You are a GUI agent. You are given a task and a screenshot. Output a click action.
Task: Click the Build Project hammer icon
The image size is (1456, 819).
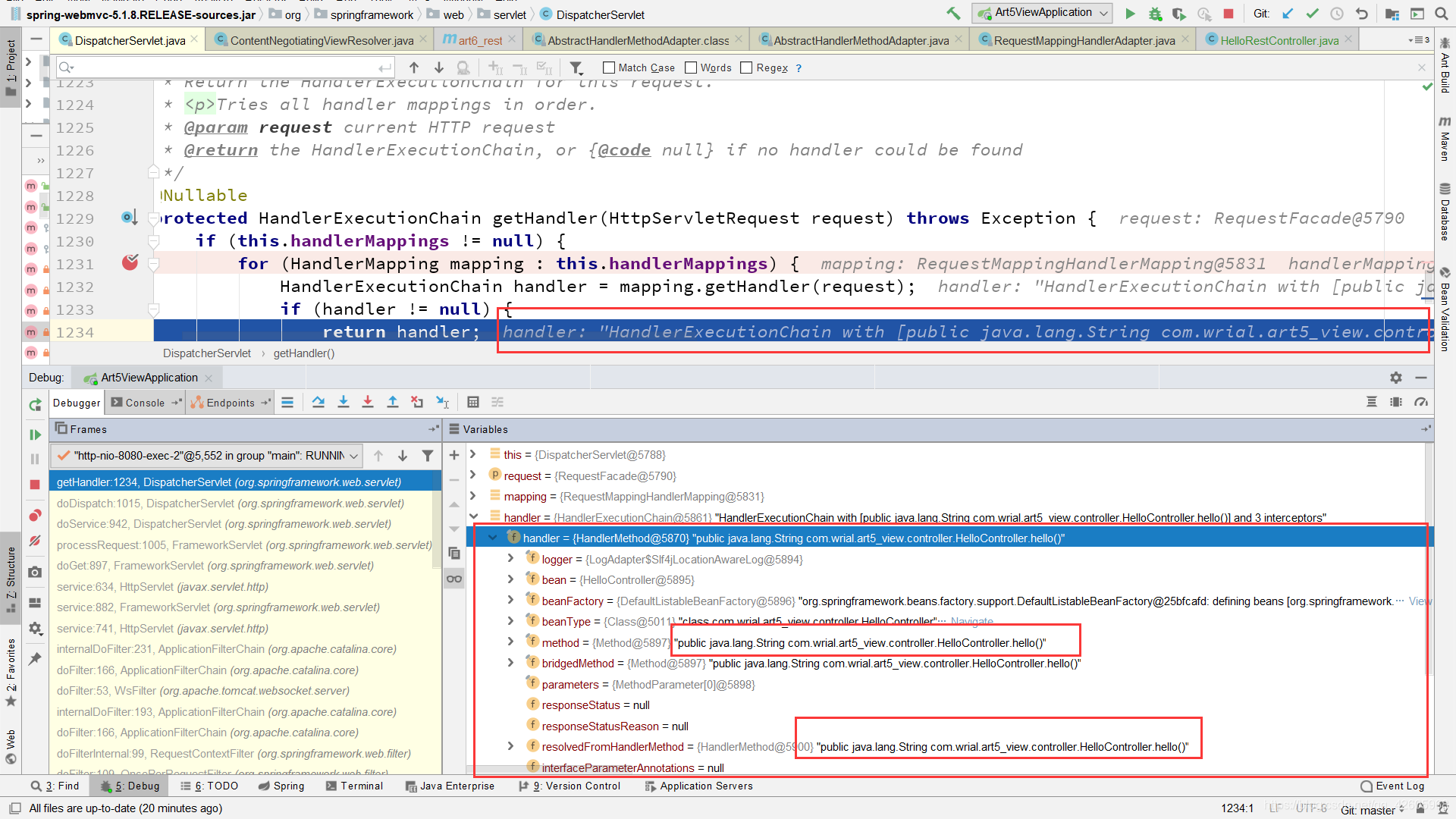953,13
